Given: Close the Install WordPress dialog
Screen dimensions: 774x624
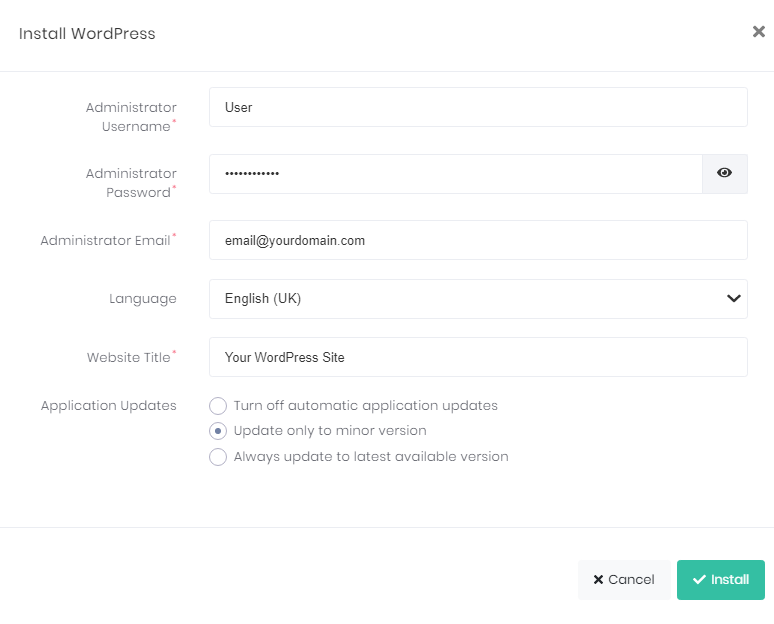Looking at the screenshot, I should [759, 32].
